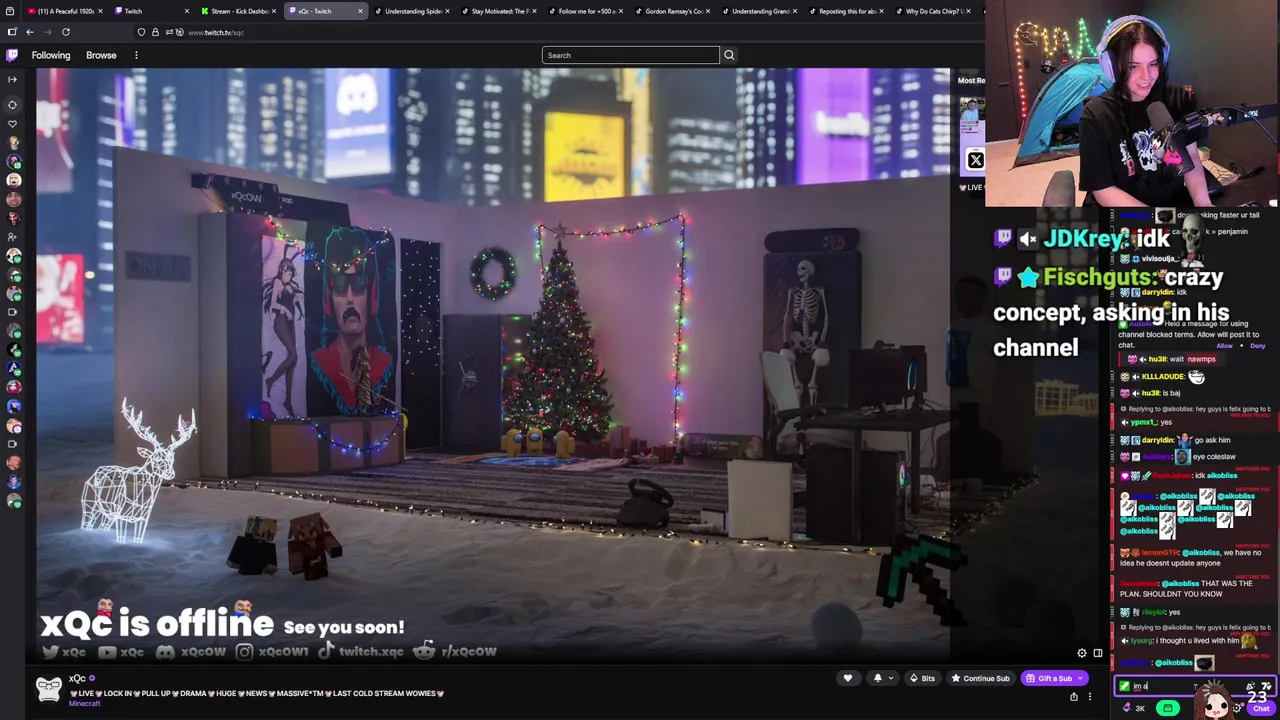Expand the left sidebar with the arrow icon
Viewport: 1280px width, 720px height.
(13, 79)
